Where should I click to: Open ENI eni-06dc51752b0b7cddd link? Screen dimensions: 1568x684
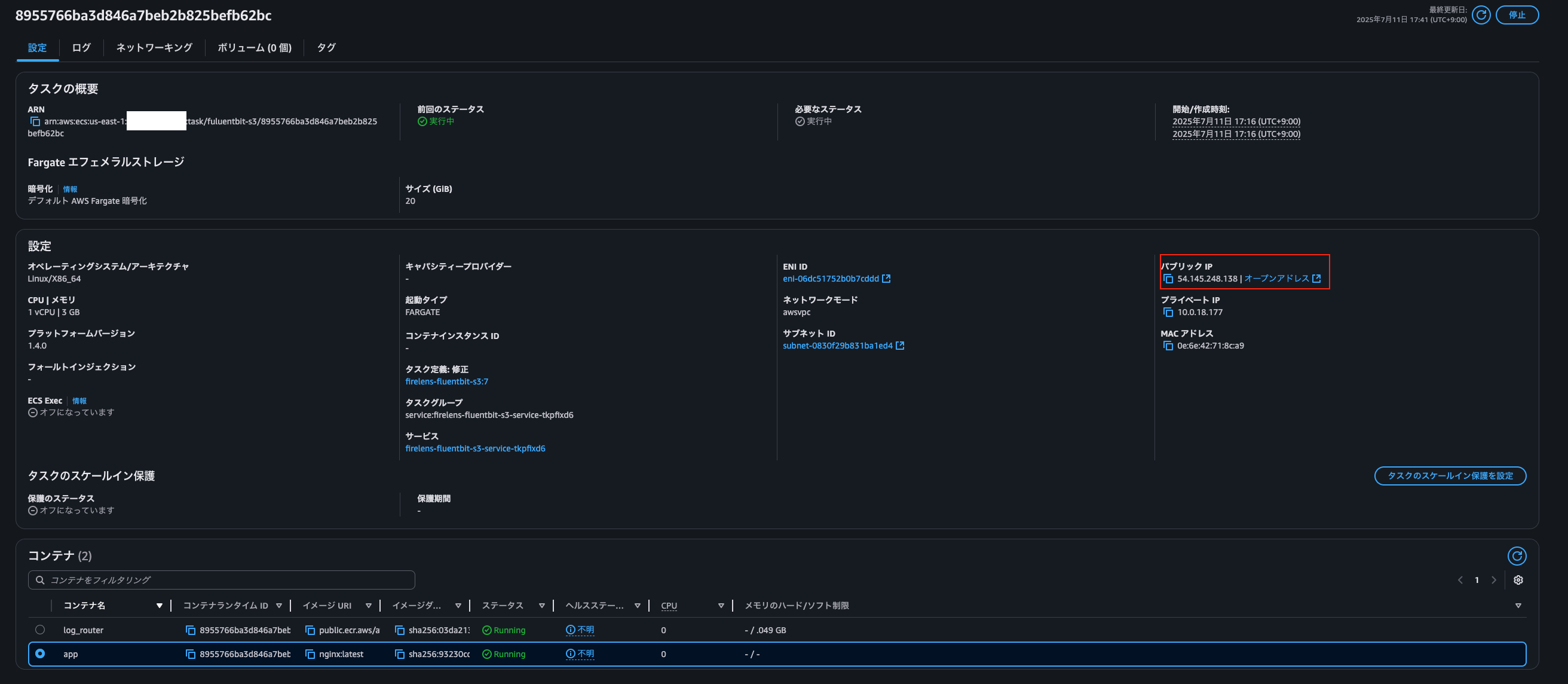830,279
